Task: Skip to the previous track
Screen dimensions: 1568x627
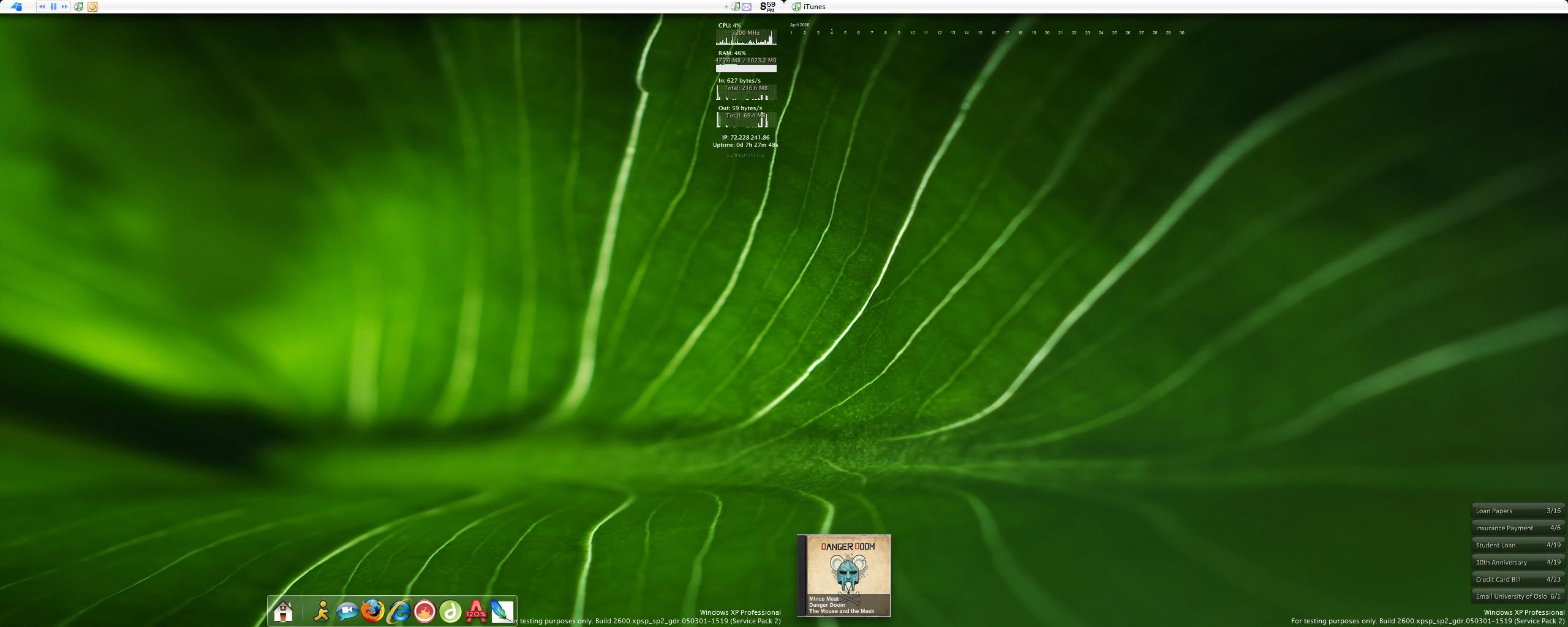Action: [42, 7]
